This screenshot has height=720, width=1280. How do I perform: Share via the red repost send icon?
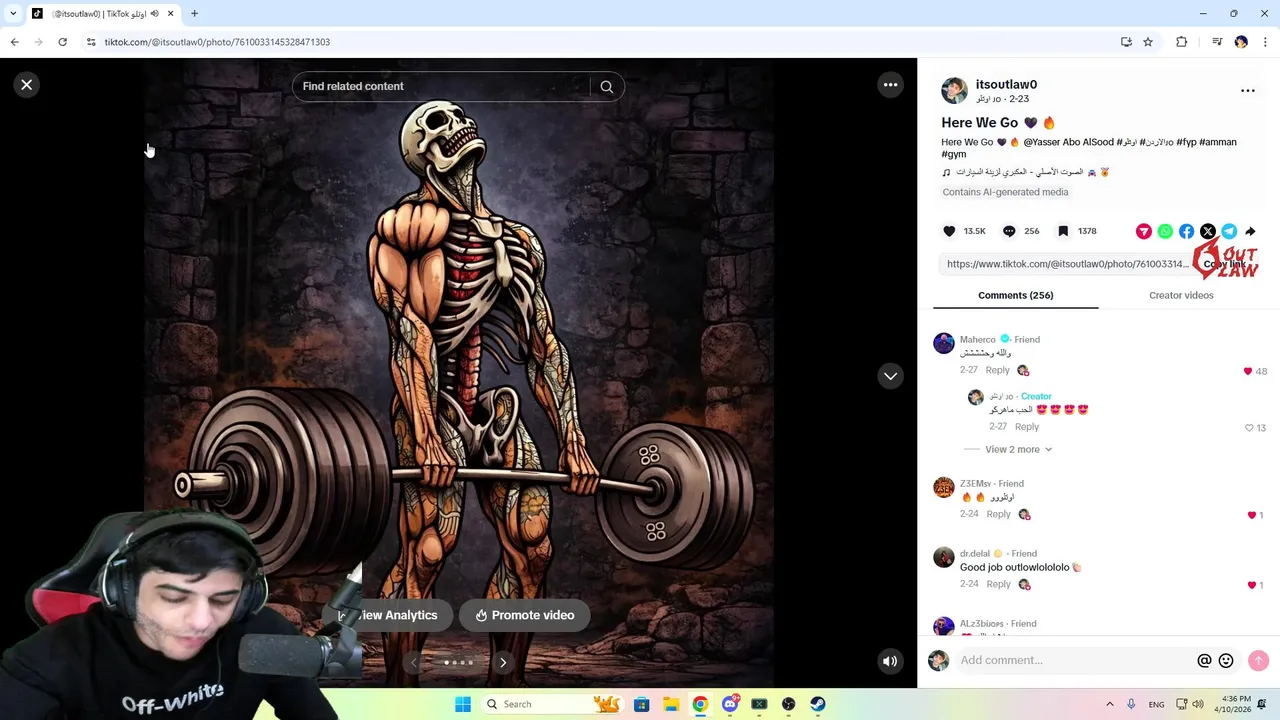1144,231
